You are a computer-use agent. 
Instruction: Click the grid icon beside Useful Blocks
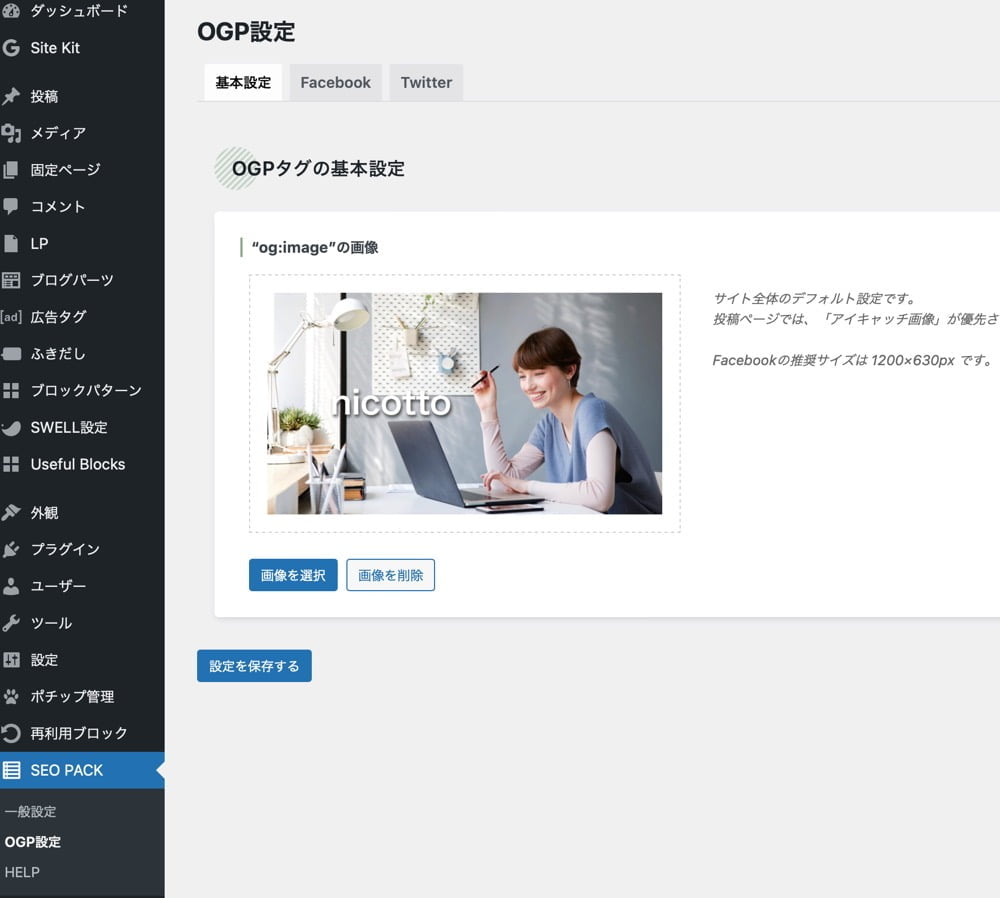tap(11, 464)
